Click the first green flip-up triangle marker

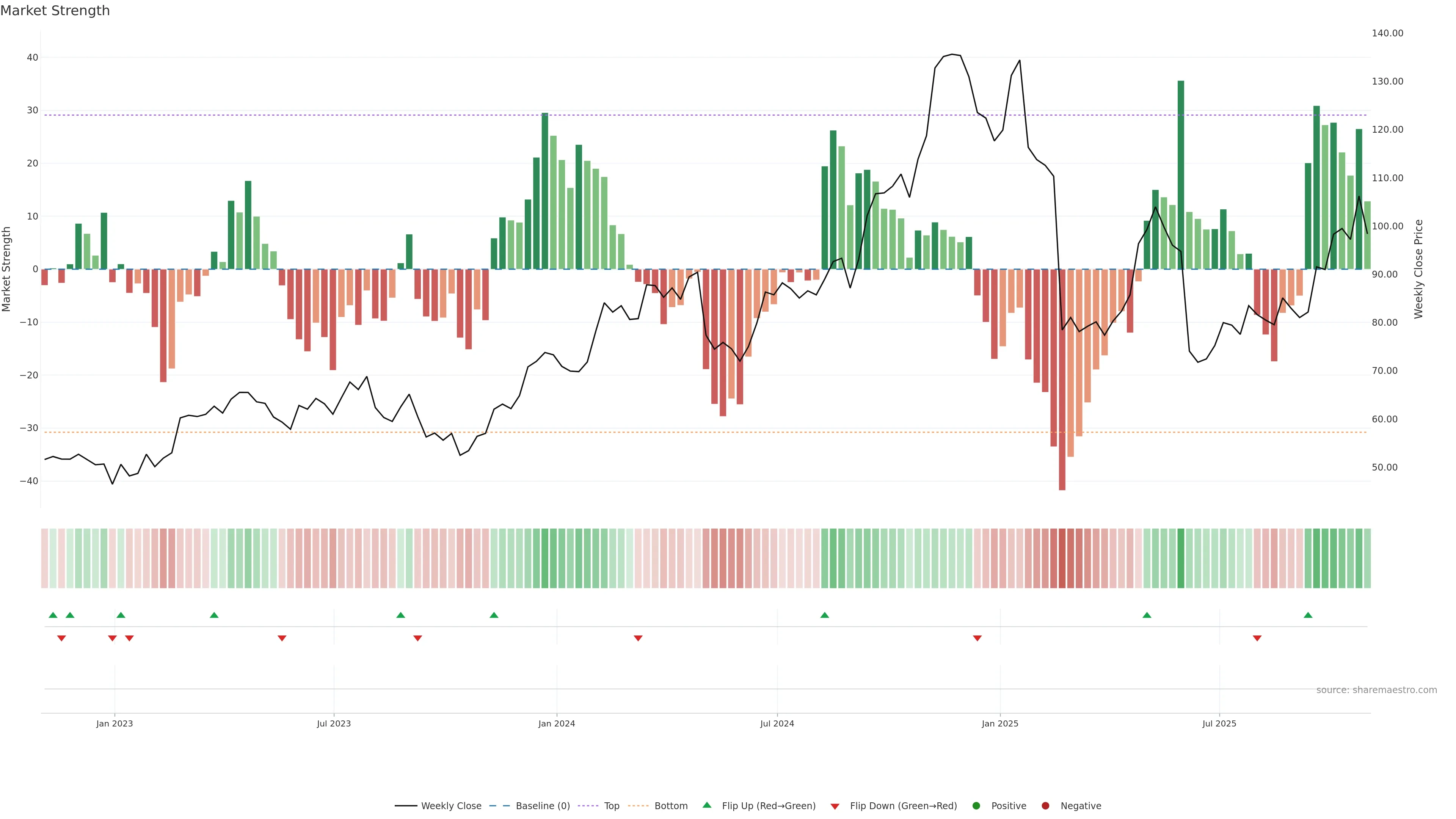[53, 615]
